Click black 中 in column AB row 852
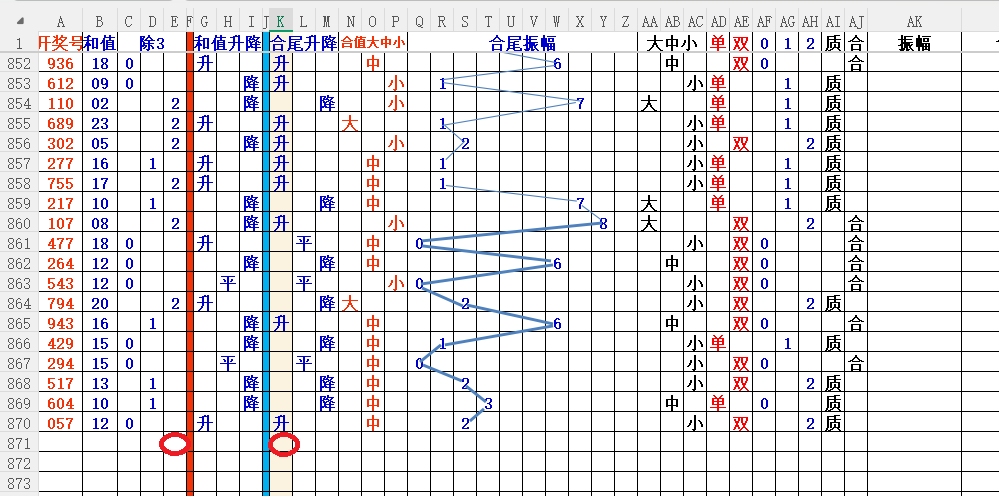 pos(672,64)
